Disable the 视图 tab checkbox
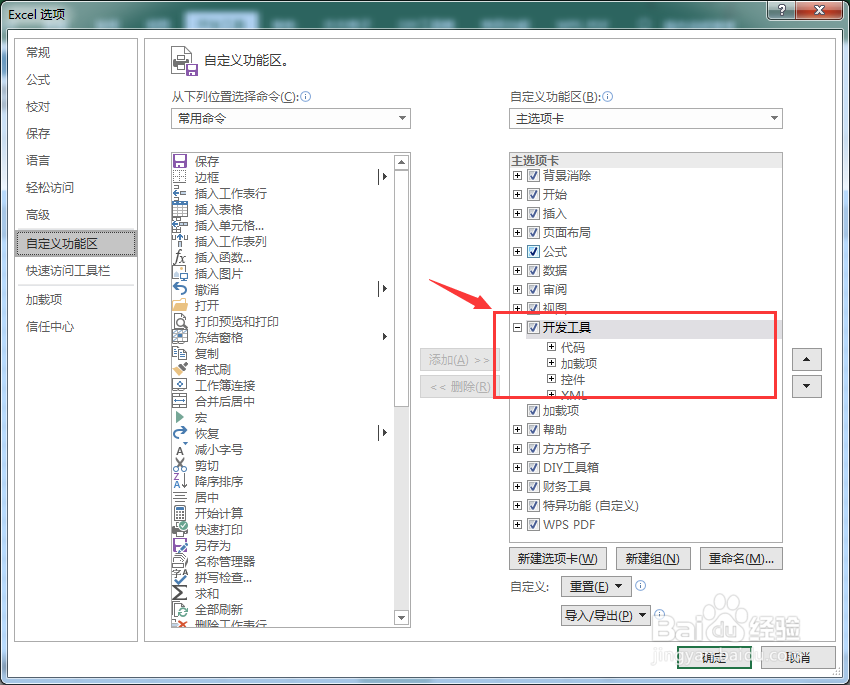Image resolution: width=850 pixels, height=685 pixels. point(534,307)
